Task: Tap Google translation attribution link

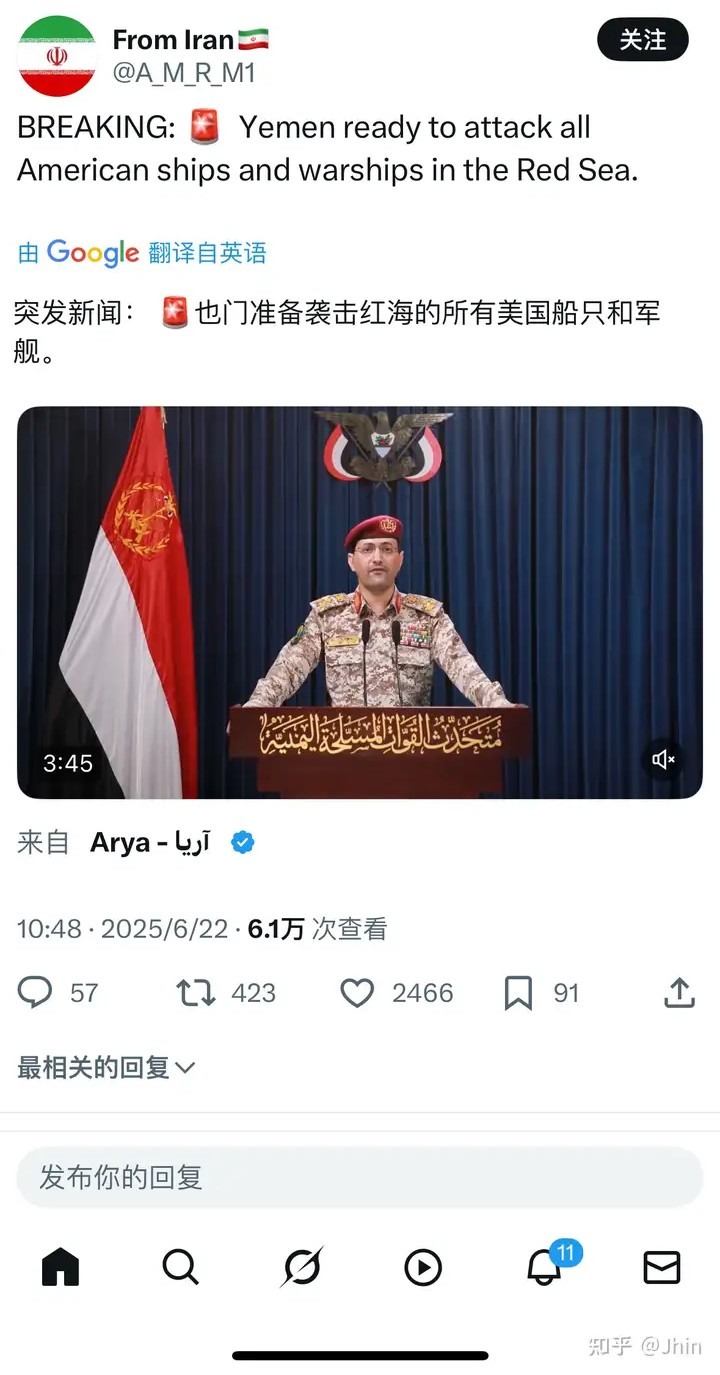Action: tap(142, 252)
